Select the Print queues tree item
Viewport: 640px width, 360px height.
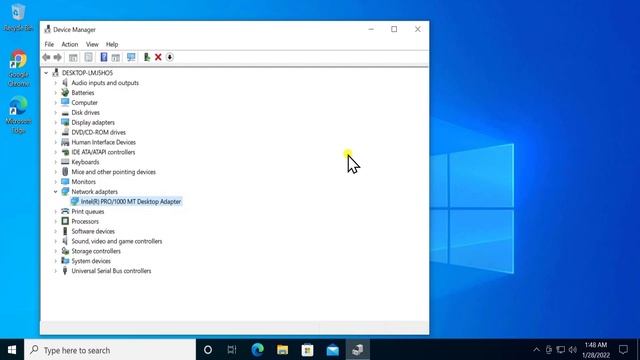87,211
